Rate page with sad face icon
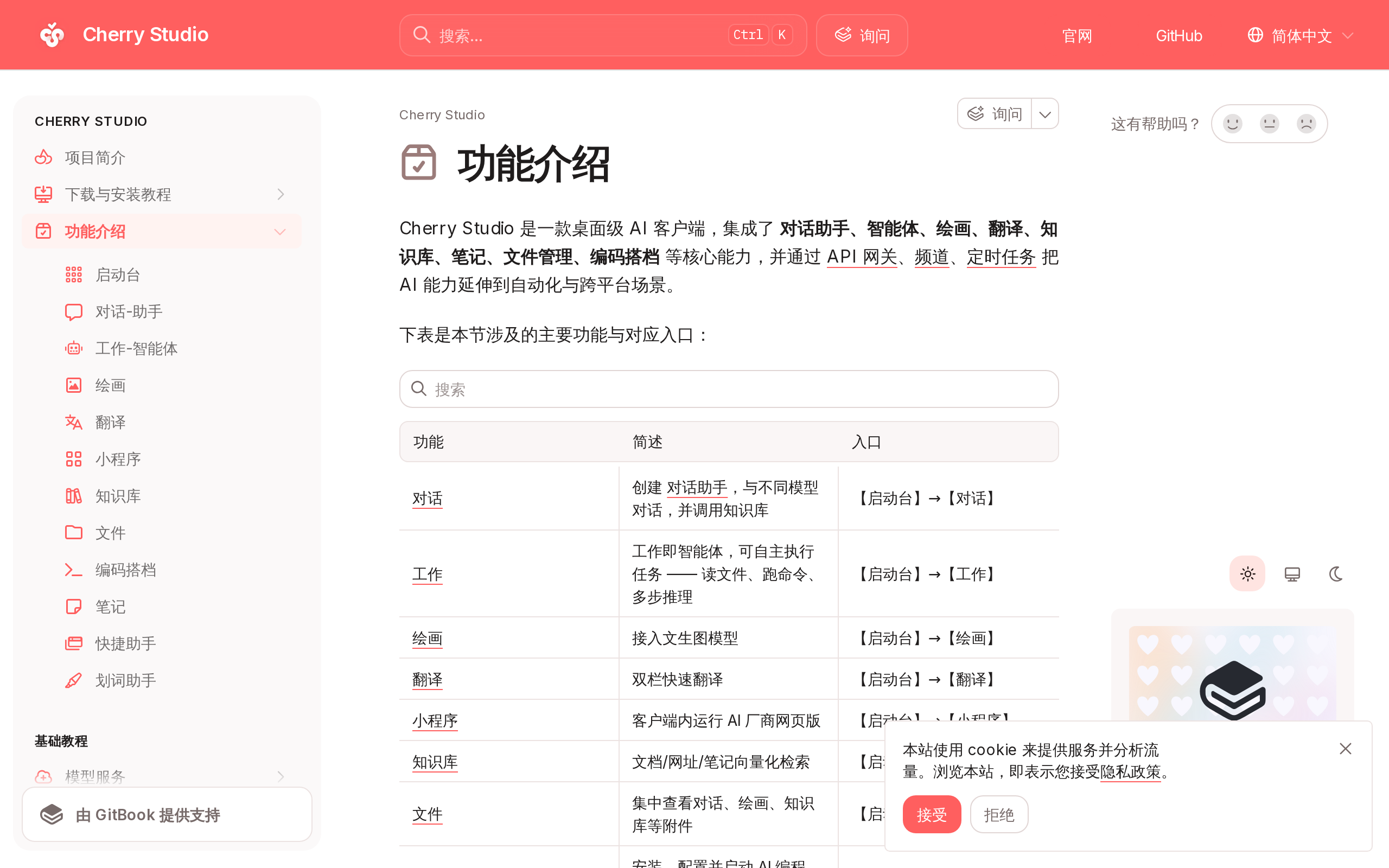1389x868 pixels. (1307, 124)
